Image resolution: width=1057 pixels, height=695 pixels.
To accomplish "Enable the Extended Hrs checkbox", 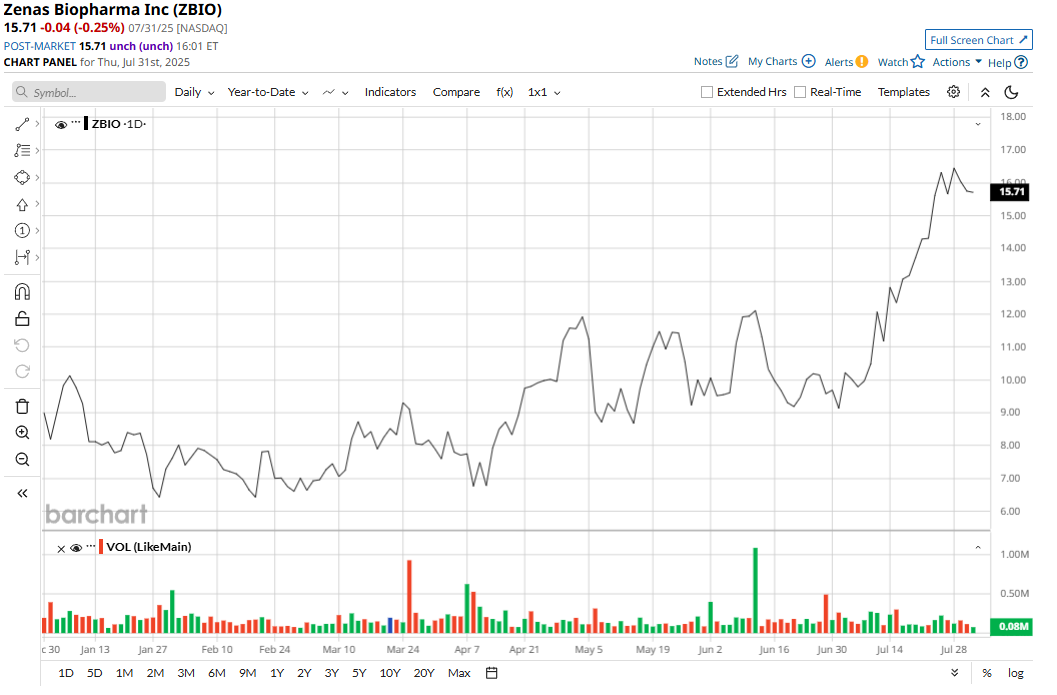I will coord(706,92).
